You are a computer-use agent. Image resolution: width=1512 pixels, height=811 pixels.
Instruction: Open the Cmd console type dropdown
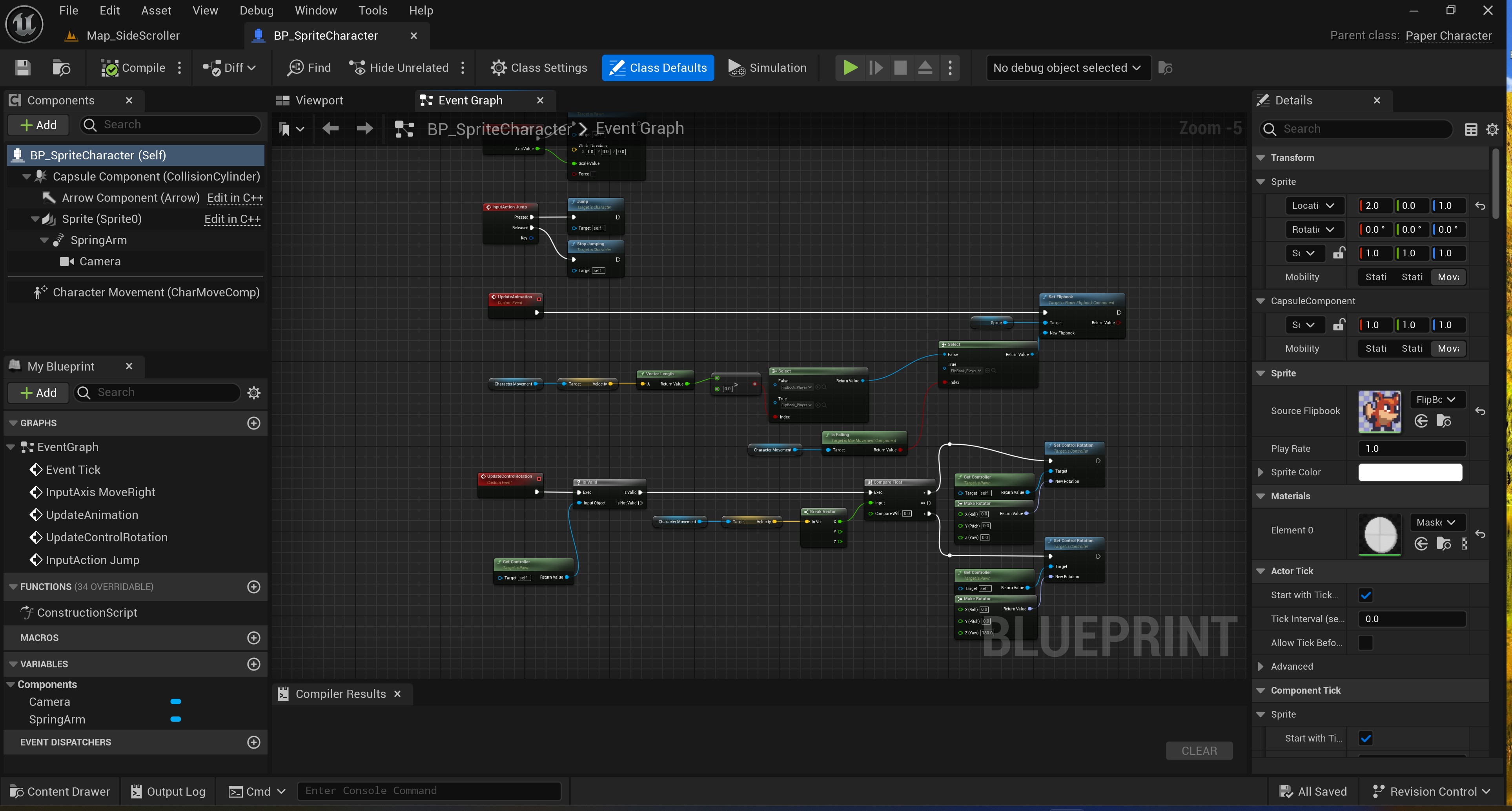257,792
